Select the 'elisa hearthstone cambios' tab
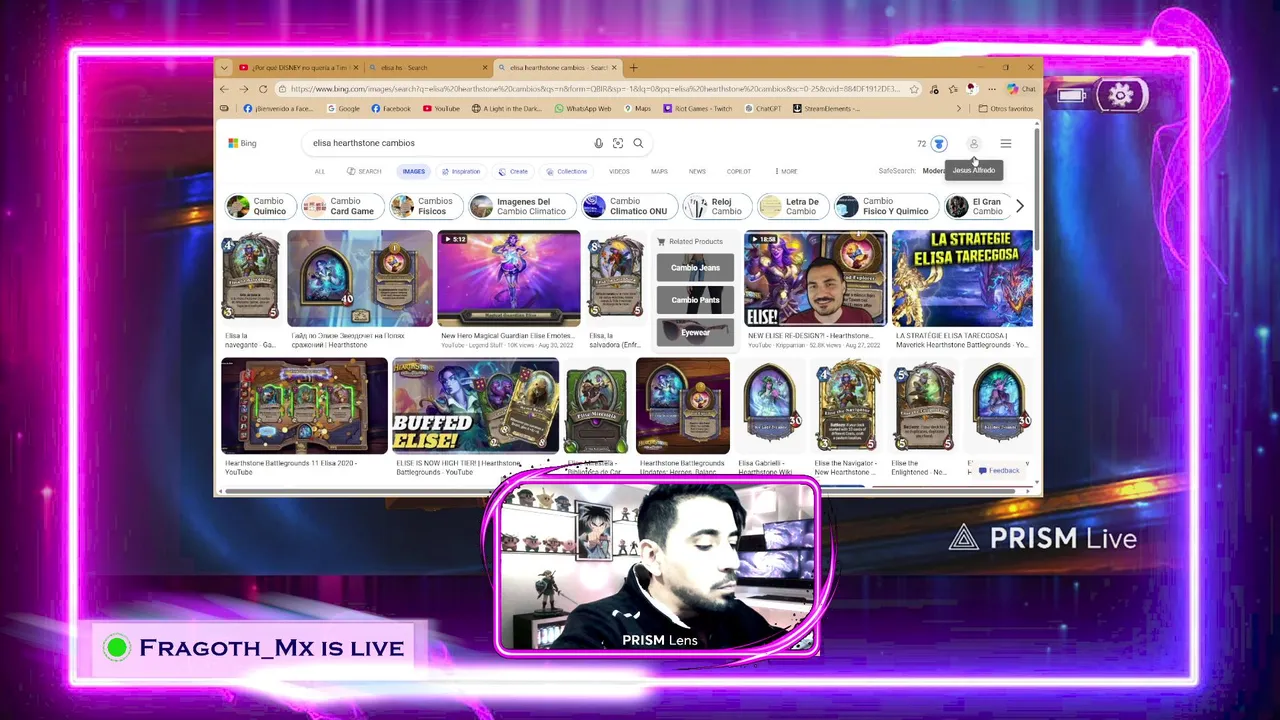Viewport: 1280px width, 720px height. (556, 68)
